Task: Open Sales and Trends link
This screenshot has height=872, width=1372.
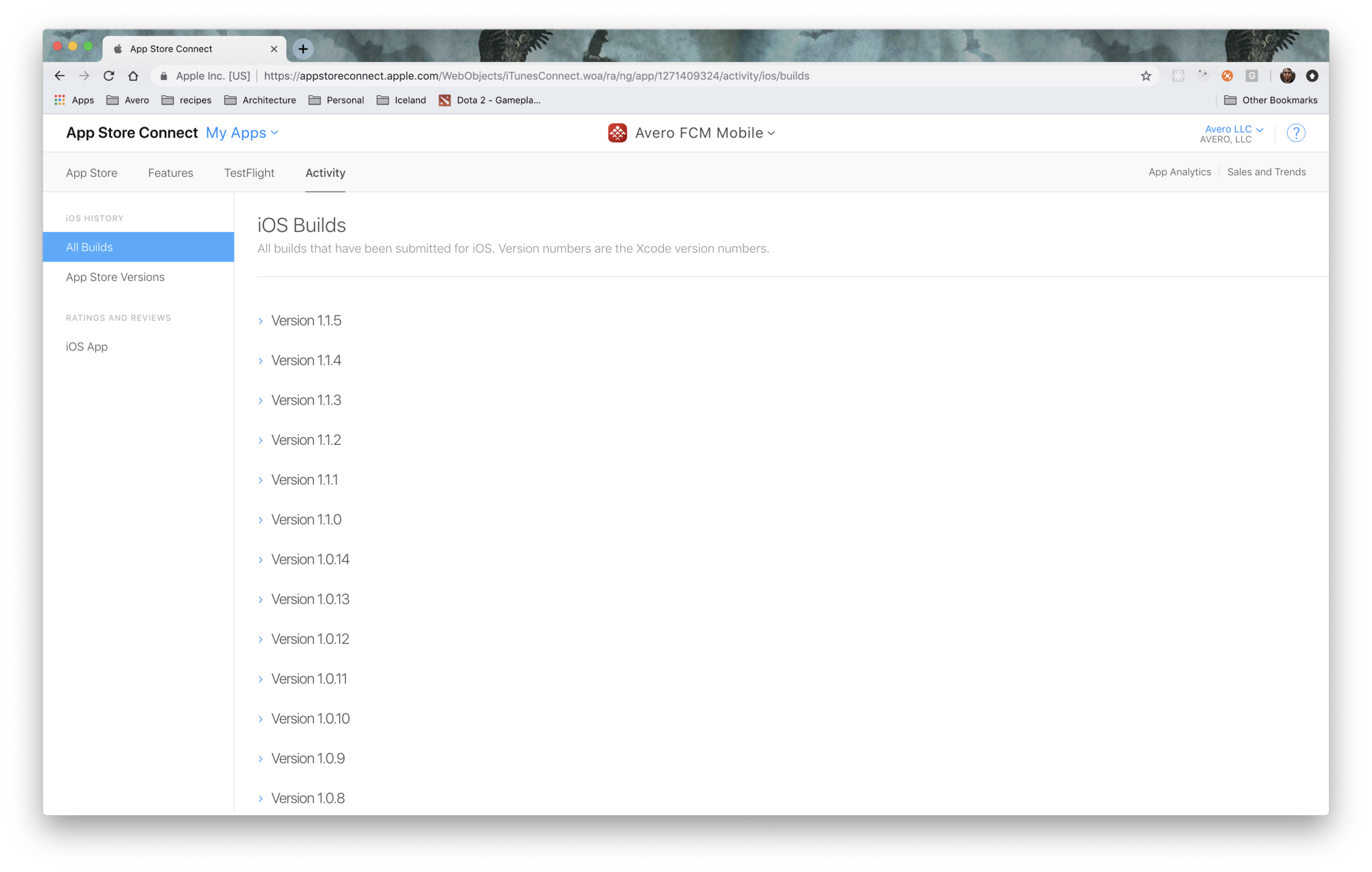Action: click(x=1266, y=172)
